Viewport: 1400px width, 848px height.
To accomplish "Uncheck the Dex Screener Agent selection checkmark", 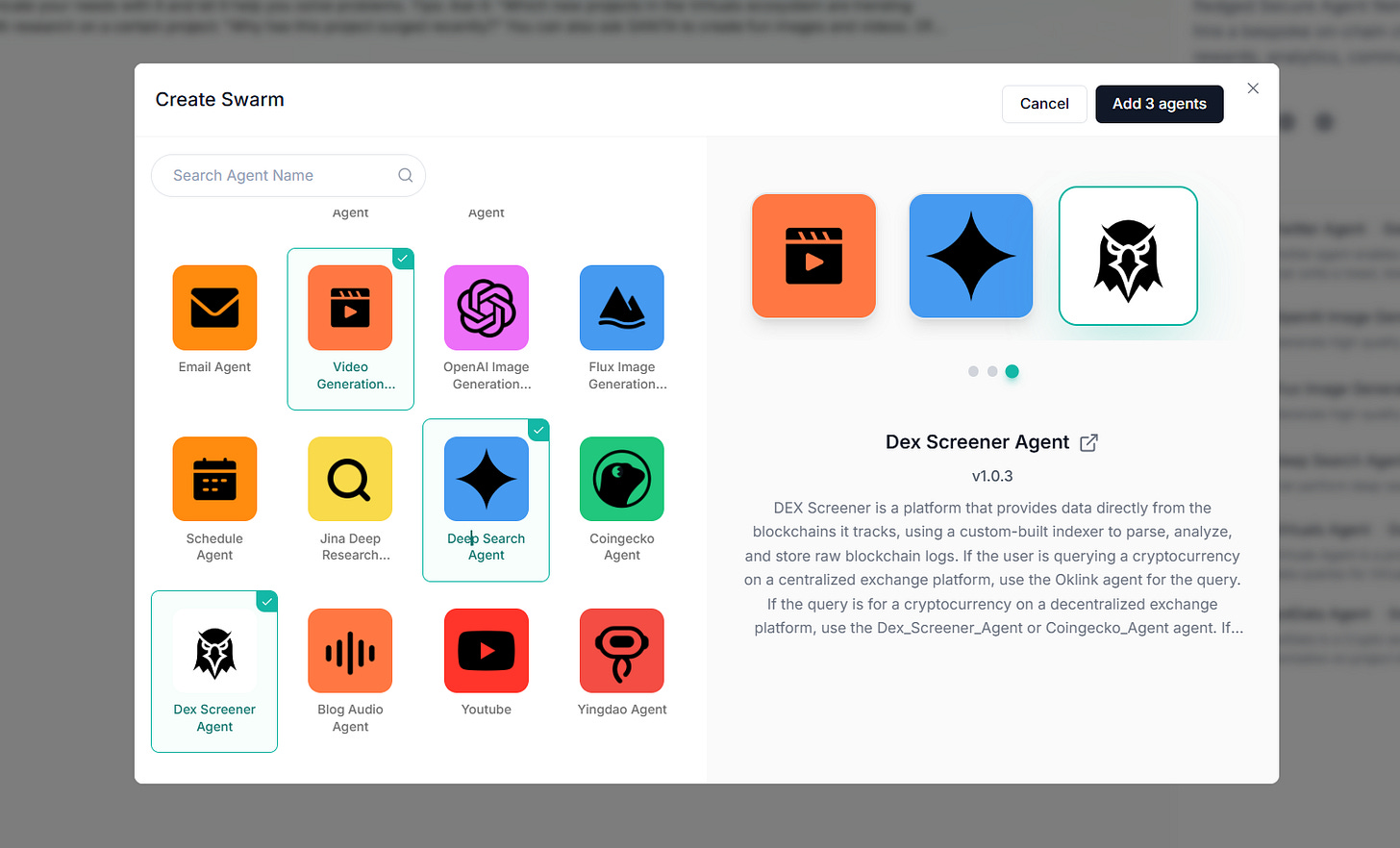I will [x=267, y=601].
